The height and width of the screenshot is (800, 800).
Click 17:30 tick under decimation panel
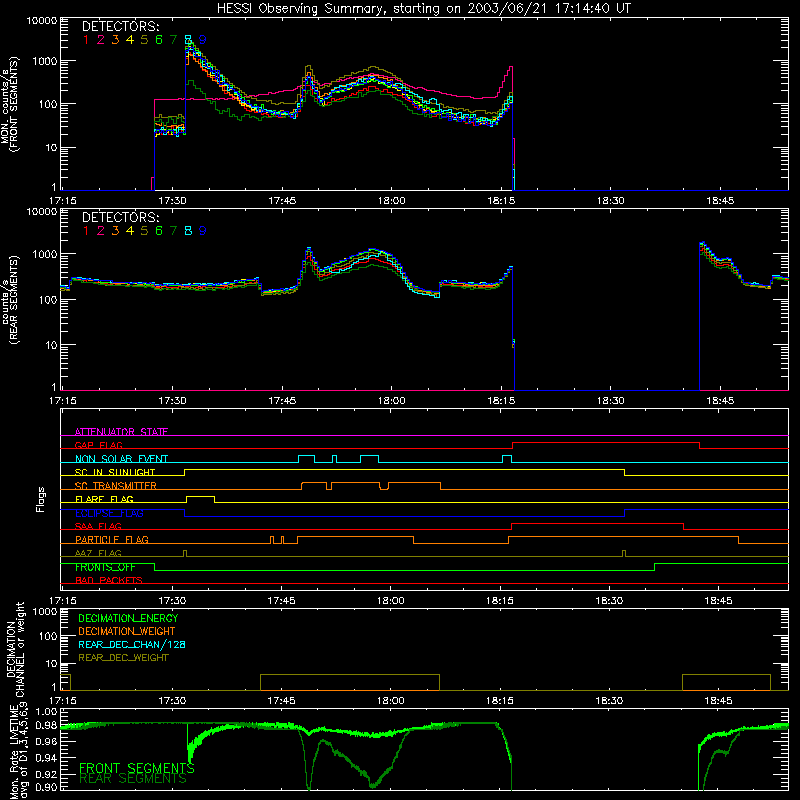172,701
